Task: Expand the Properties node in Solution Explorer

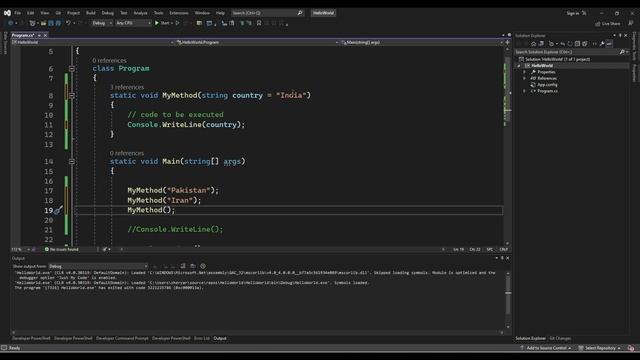Action: click(x=524, y=72)
